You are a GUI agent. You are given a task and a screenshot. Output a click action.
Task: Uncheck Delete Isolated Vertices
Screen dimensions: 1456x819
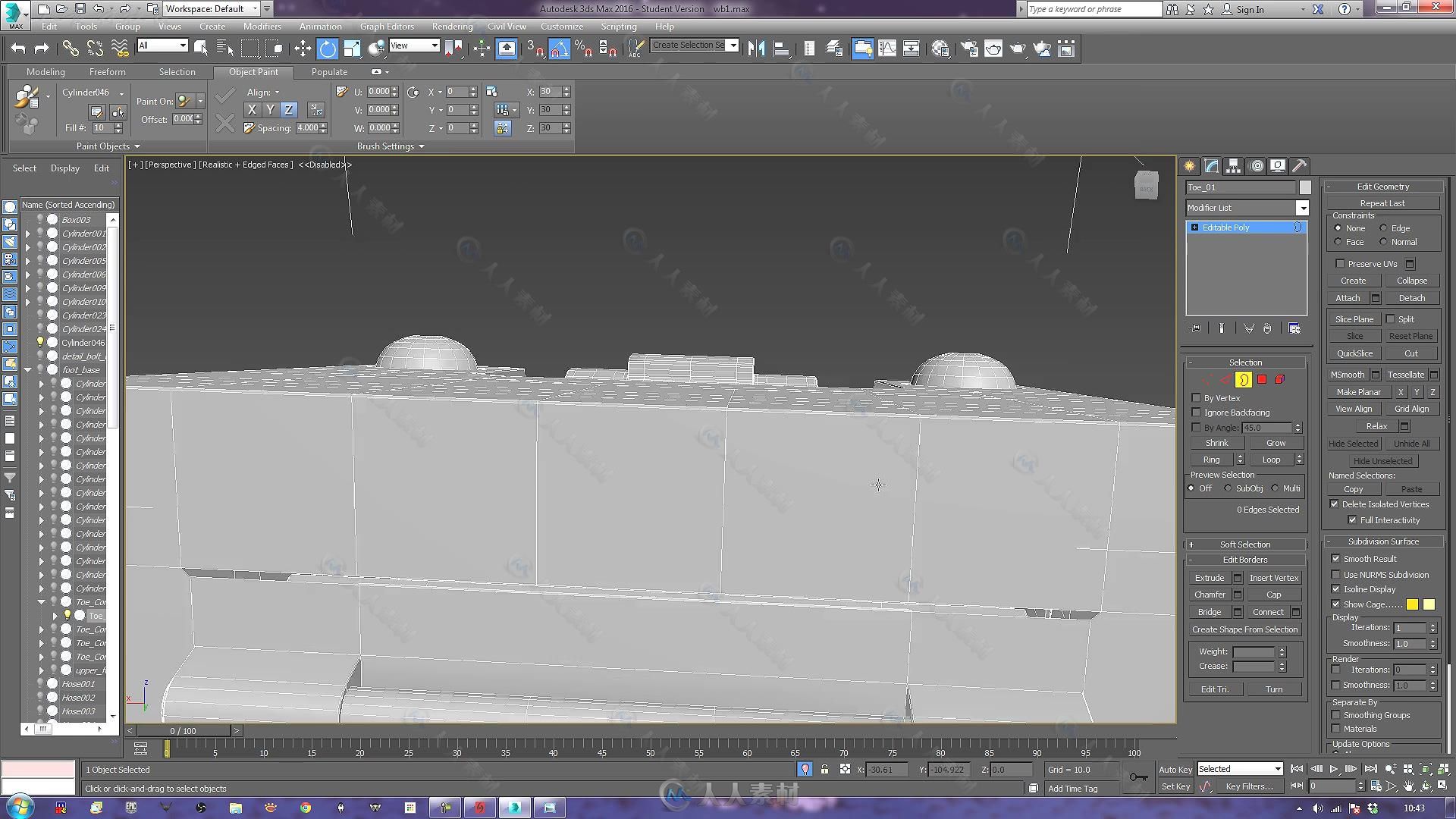tap(1335, 504)
